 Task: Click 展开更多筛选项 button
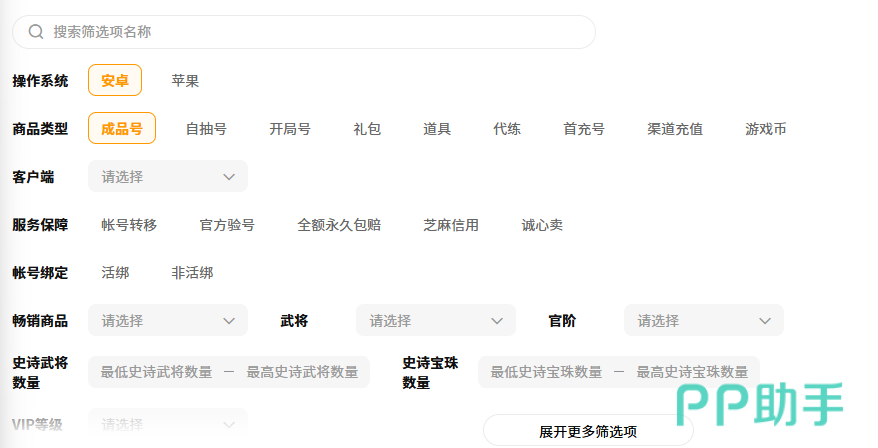coord(588,431)
